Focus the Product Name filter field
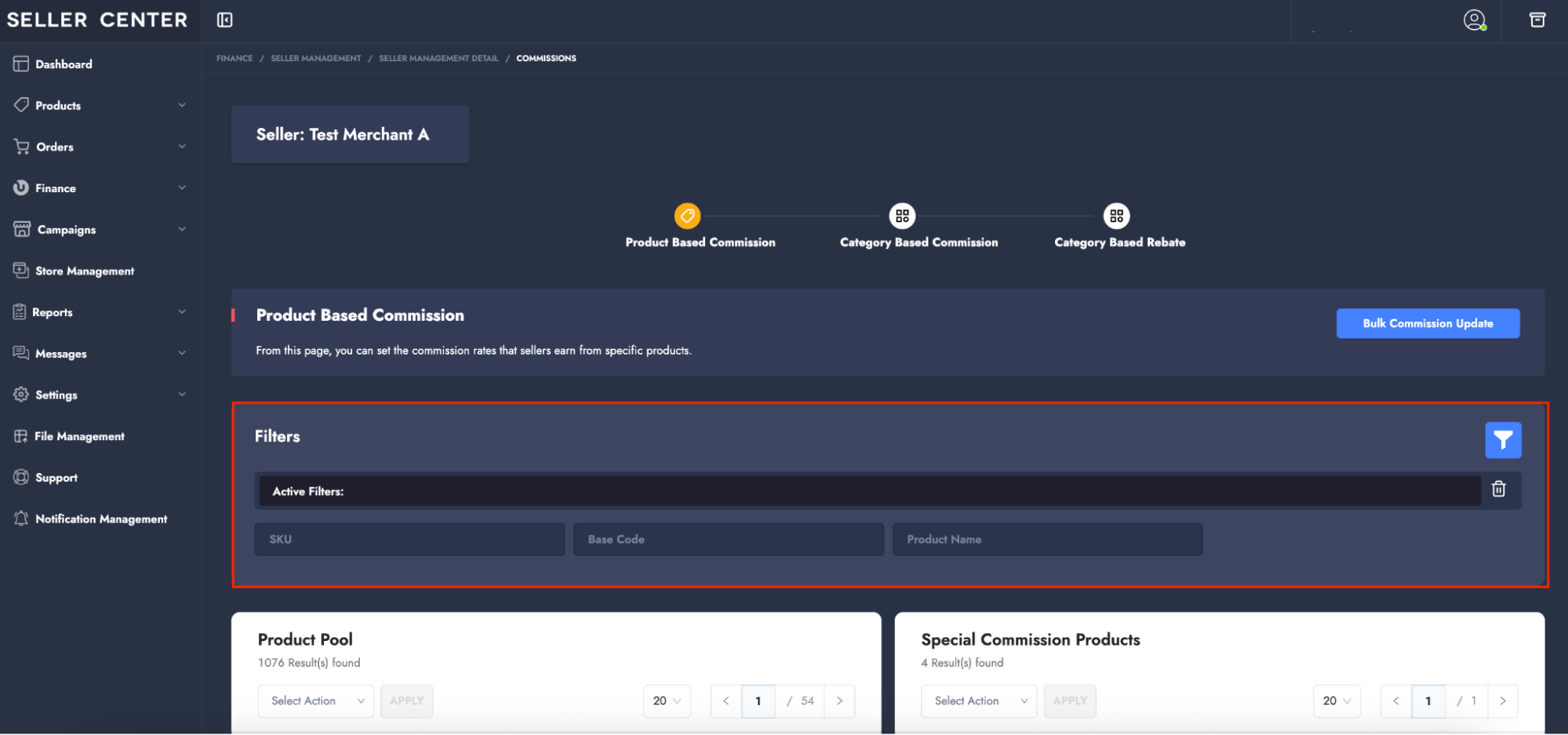 click(1046, 540)
